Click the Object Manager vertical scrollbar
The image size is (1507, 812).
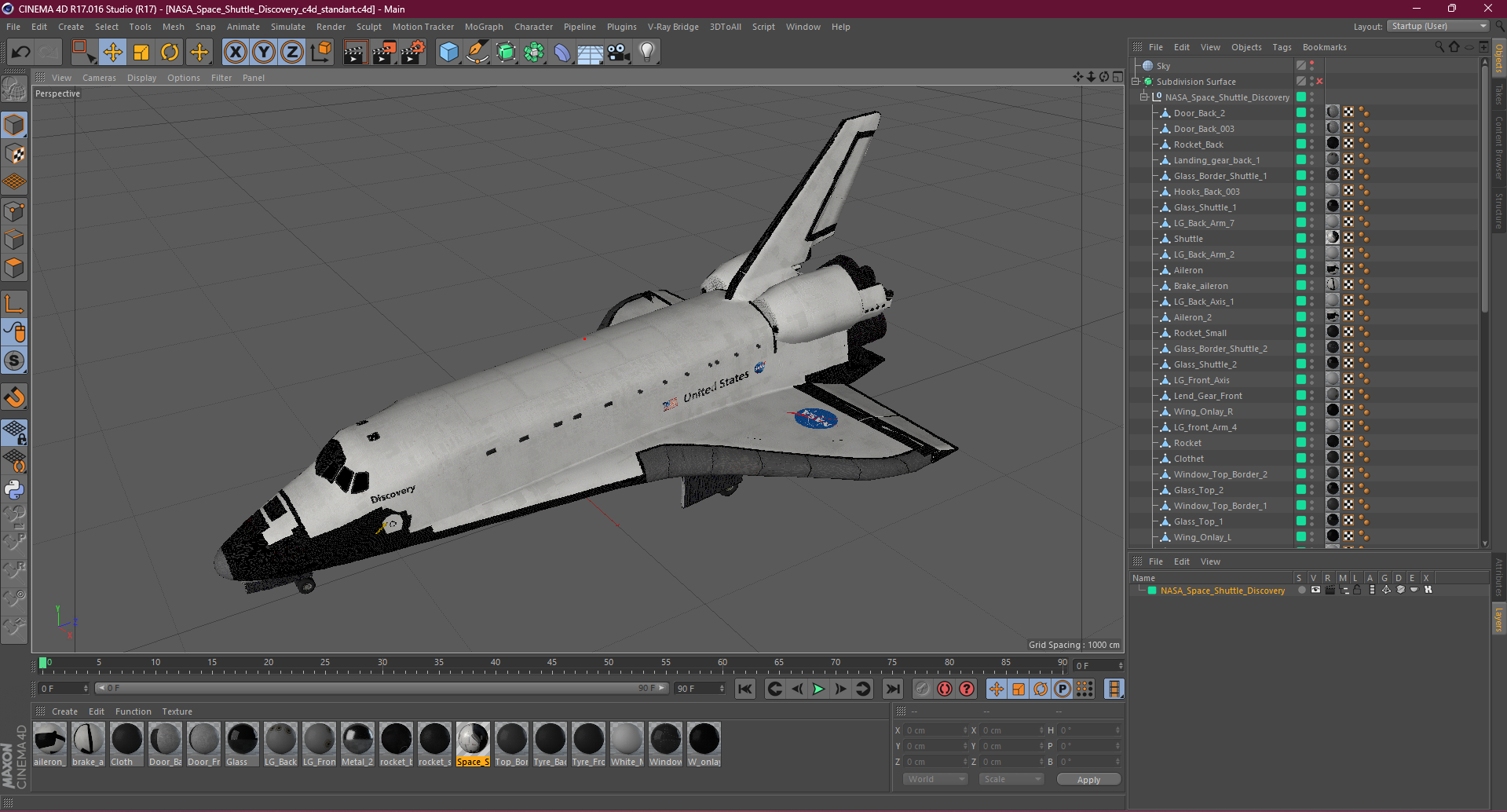[1484, 188]
